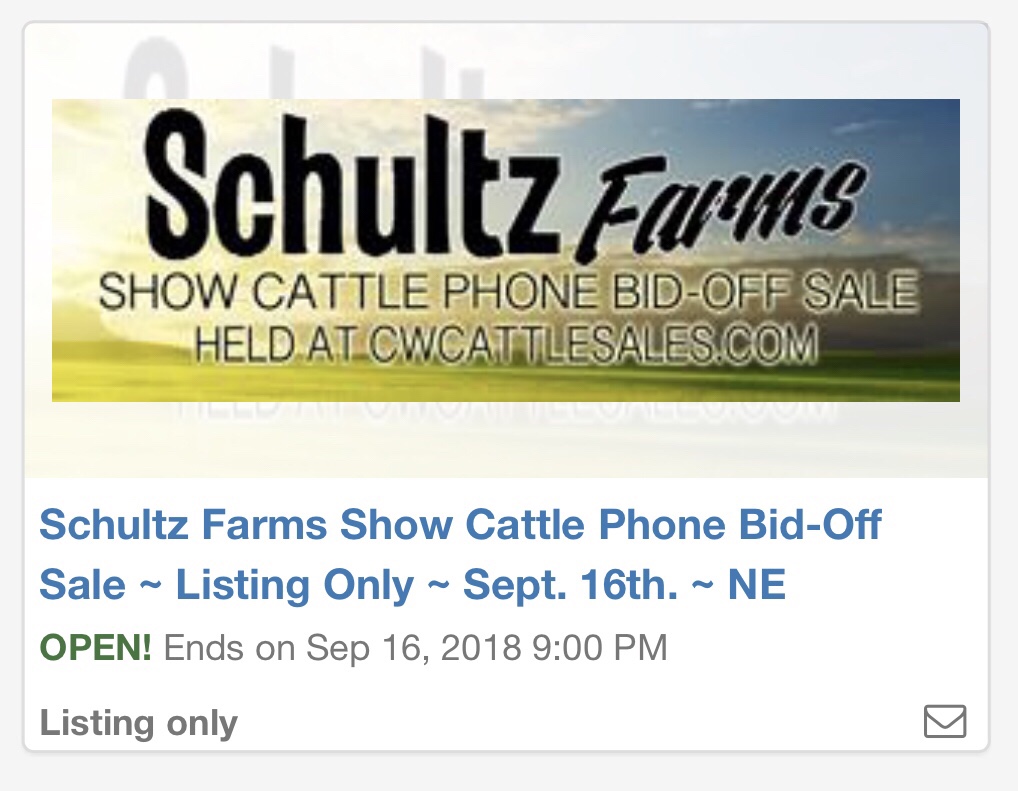
Task: Open the Schultz Farms banner image
Action: pos(506,250)
